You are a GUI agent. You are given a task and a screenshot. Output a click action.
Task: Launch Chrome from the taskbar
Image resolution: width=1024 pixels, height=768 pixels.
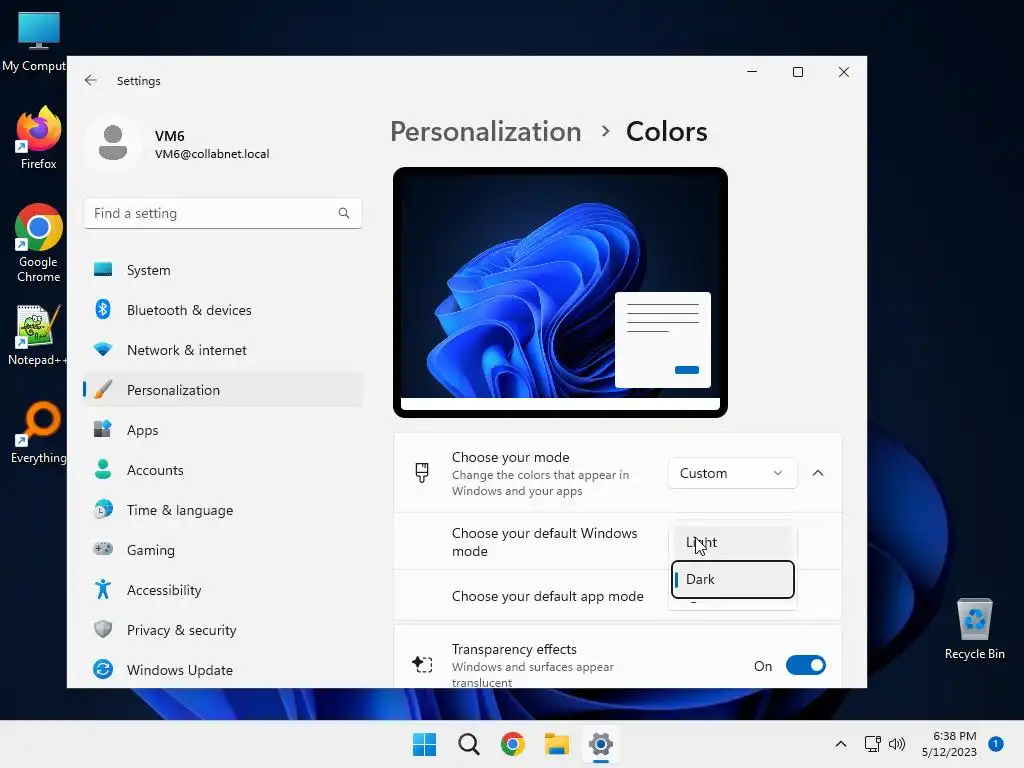click(x=513, y=744)
